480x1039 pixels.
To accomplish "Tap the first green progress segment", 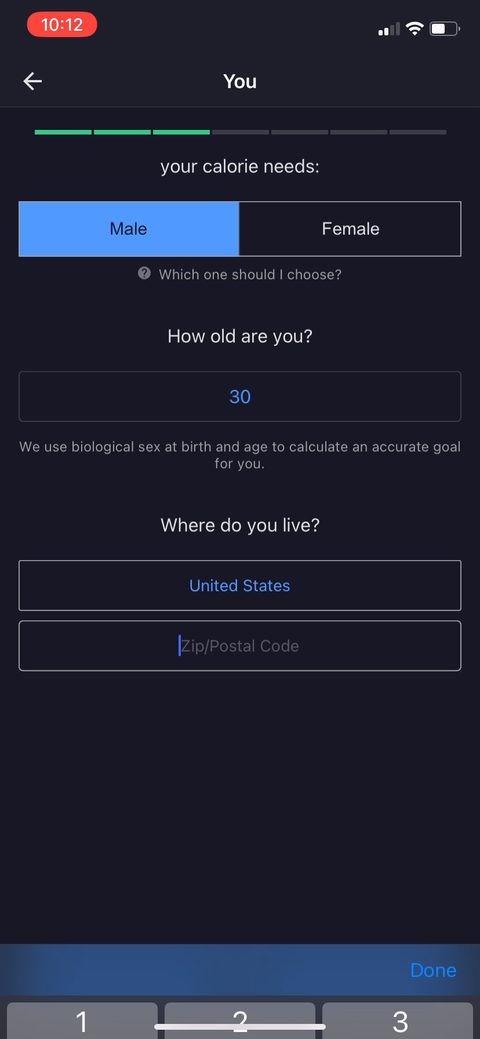I will 63,132.
